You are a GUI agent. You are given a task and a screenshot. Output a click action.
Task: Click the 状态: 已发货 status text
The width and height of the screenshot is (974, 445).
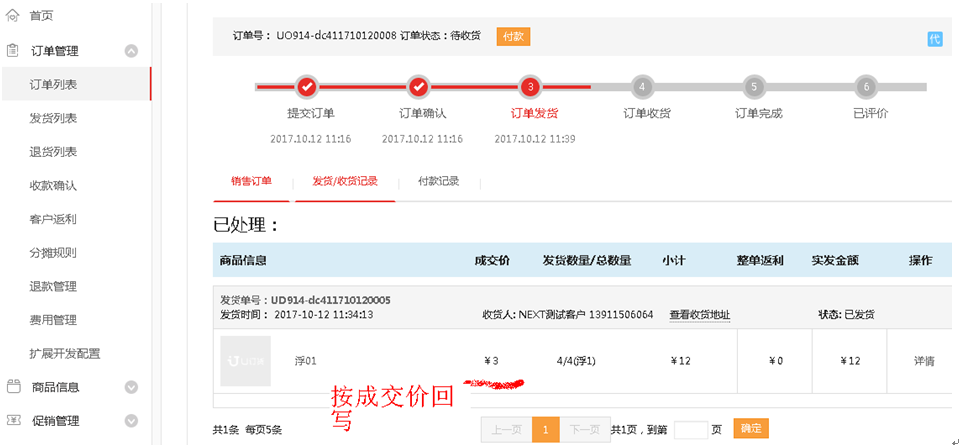coord(847,314)
